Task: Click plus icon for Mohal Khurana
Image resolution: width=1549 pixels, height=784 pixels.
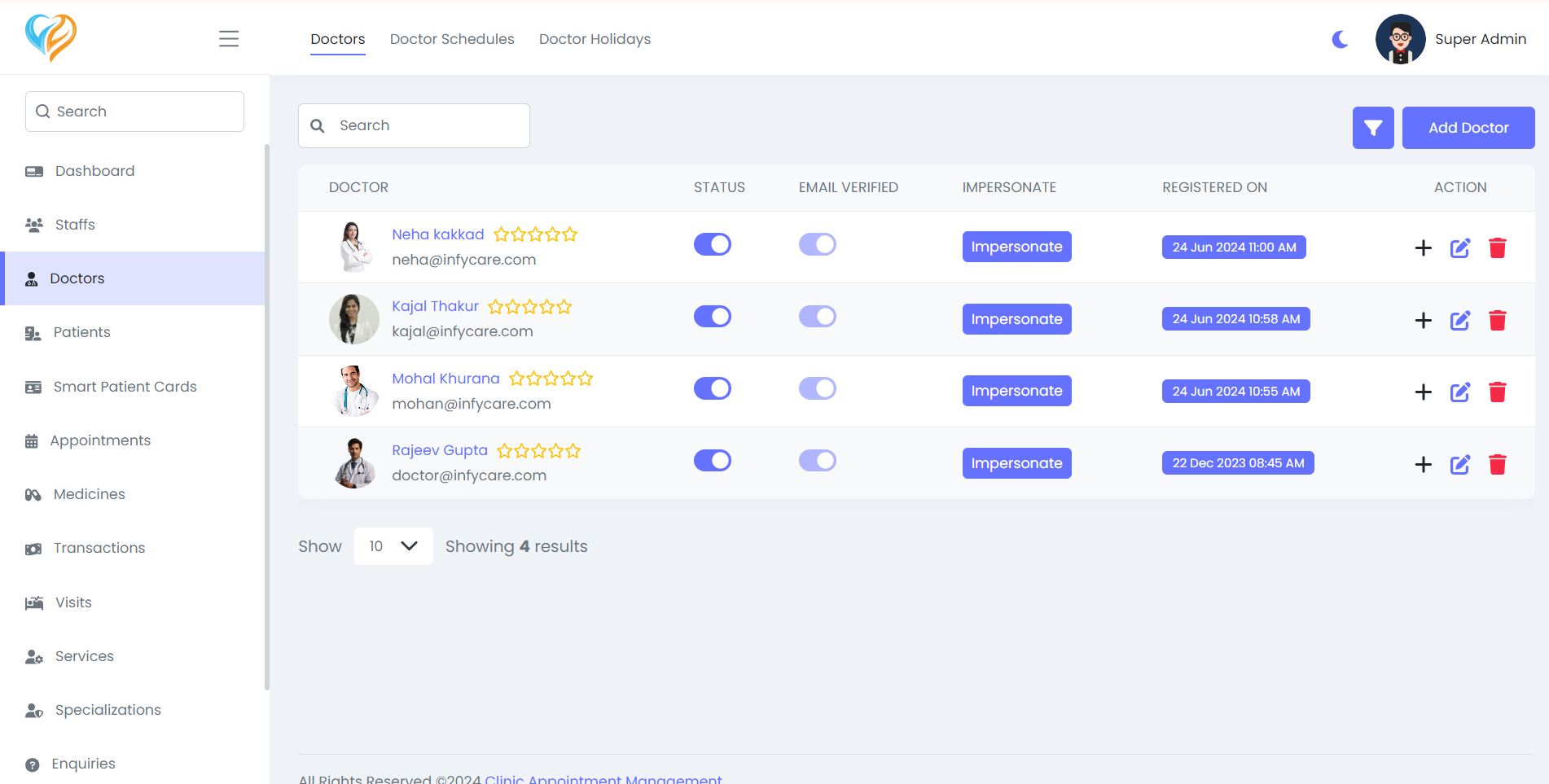Action: [1423, 392]
